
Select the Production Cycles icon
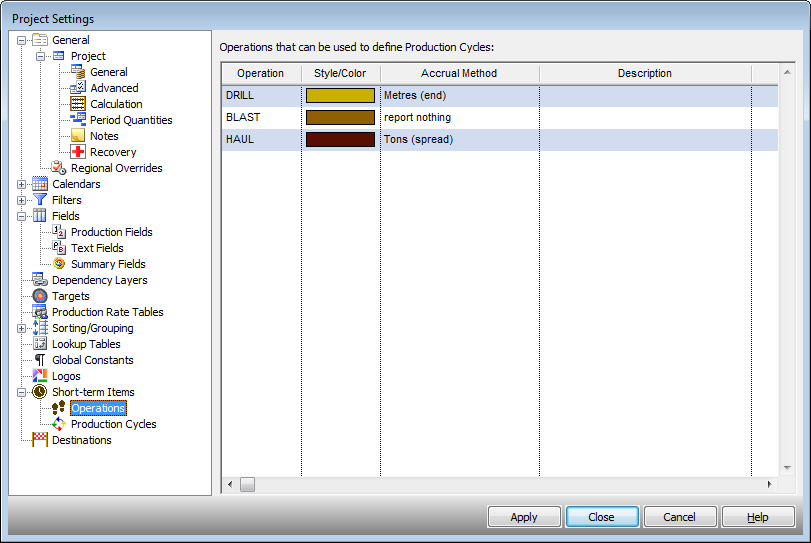[59, 424]
